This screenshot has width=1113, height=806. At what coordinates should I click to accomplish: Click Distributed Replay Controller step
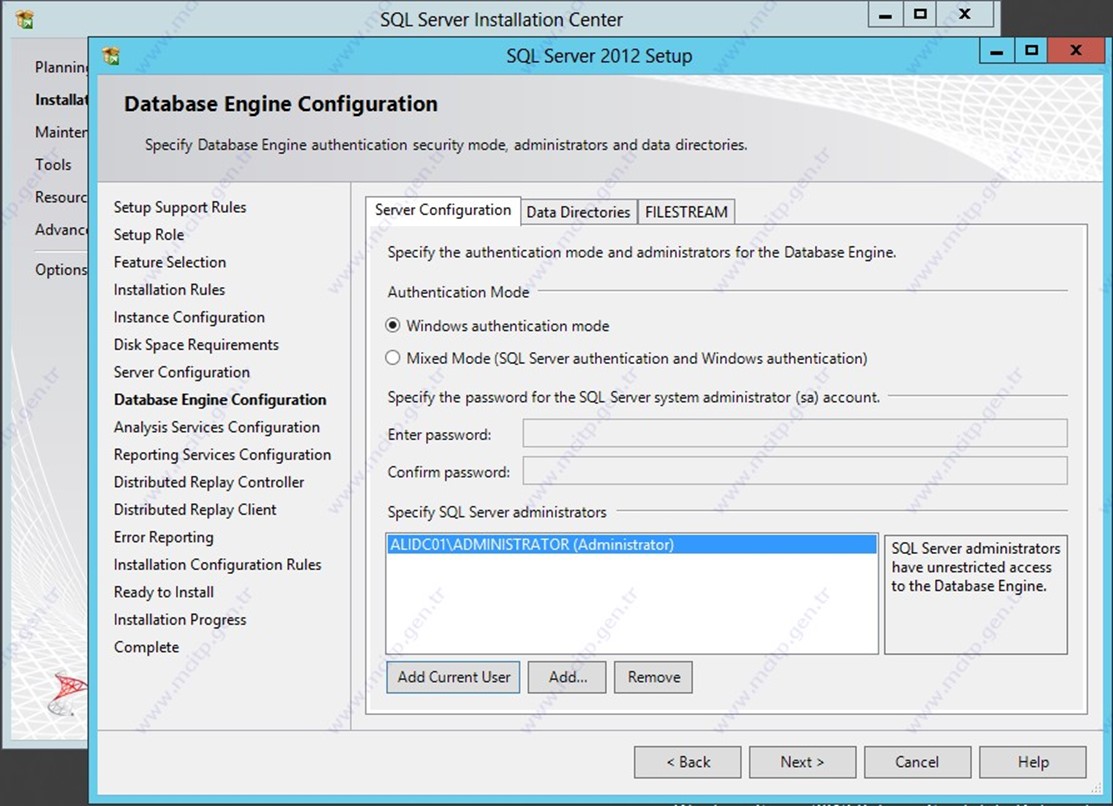click(209, 482)
